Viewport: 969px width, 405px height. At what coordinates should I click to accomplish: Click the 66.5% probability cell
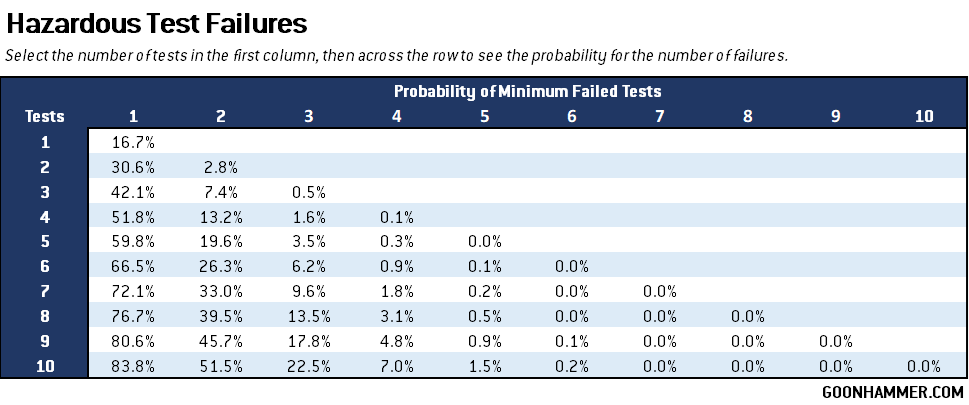[x=133, y=266]
